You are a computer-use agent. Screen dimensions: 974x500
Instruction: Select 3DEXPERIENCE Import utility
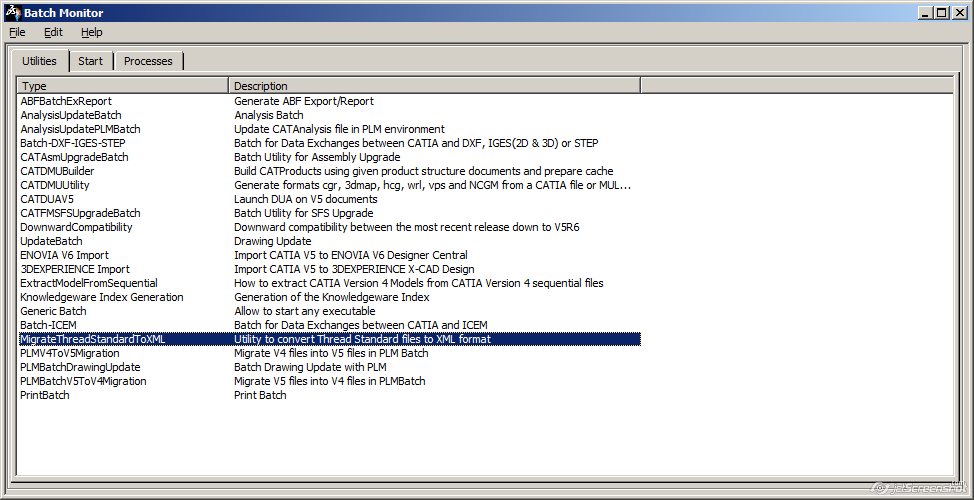[75, 269]
